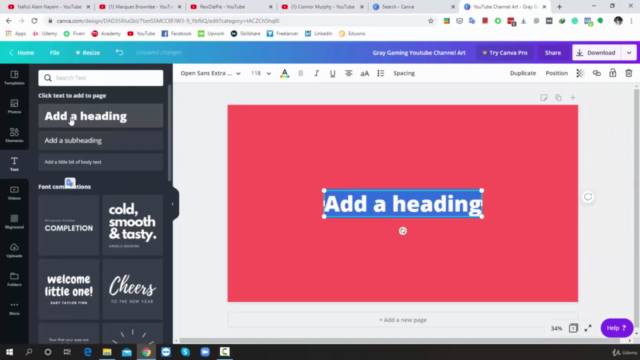Toggle underline formatting

333,73
